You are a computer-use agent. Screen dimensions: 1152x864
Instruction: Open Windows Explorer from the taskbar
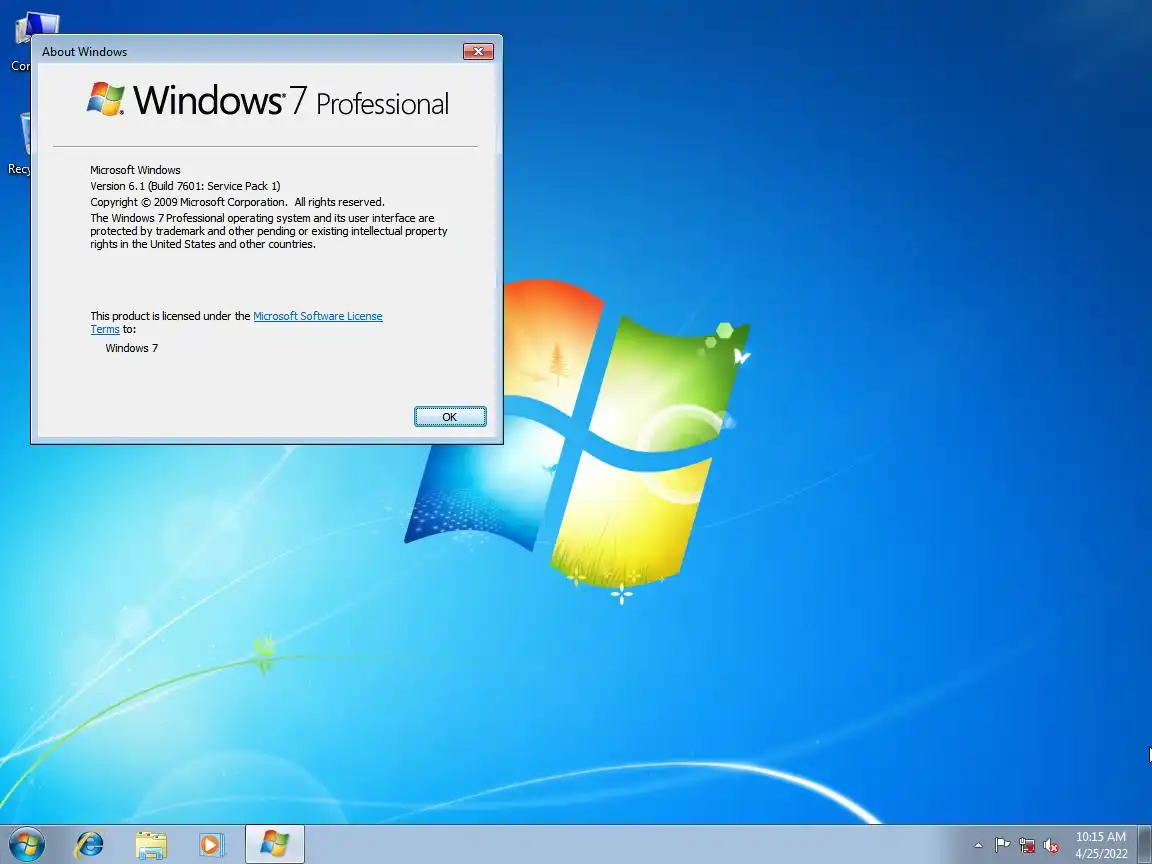click(x=151, y=845)
